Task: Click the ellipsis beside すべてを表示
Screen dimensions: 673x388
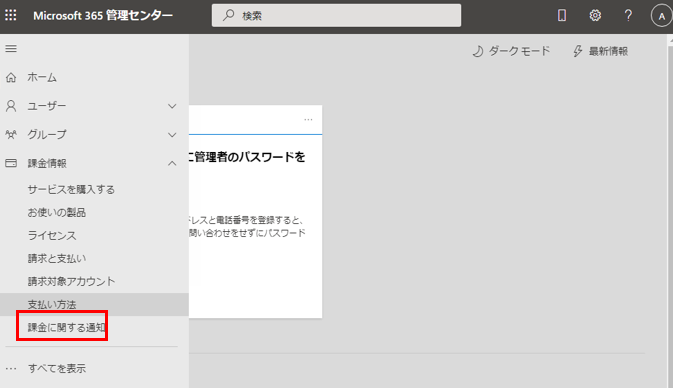Action: 11,369
